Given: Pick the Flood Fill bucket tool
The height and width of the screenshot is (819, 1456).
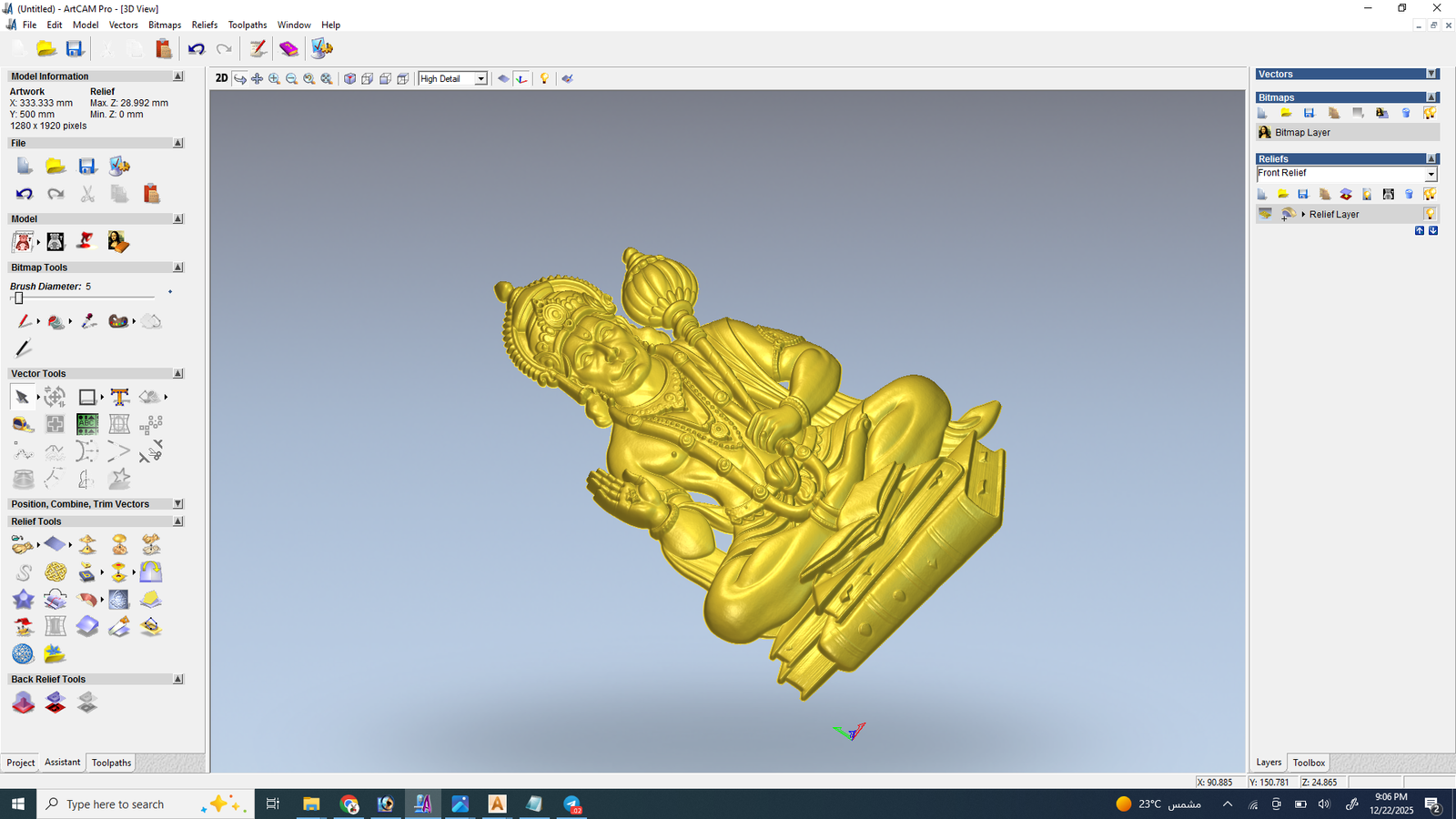Looking at the screenshot, I should tap(56, 321).
